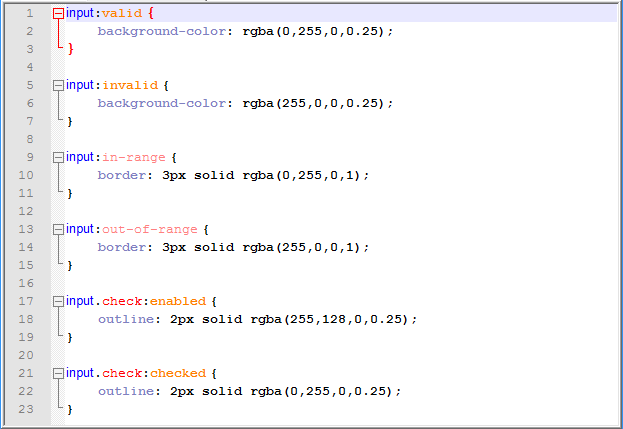The width and height of the screenshot is (623, 429).
Task: Click 'input' selector on line 9
Action: click(x=80, y=157)
